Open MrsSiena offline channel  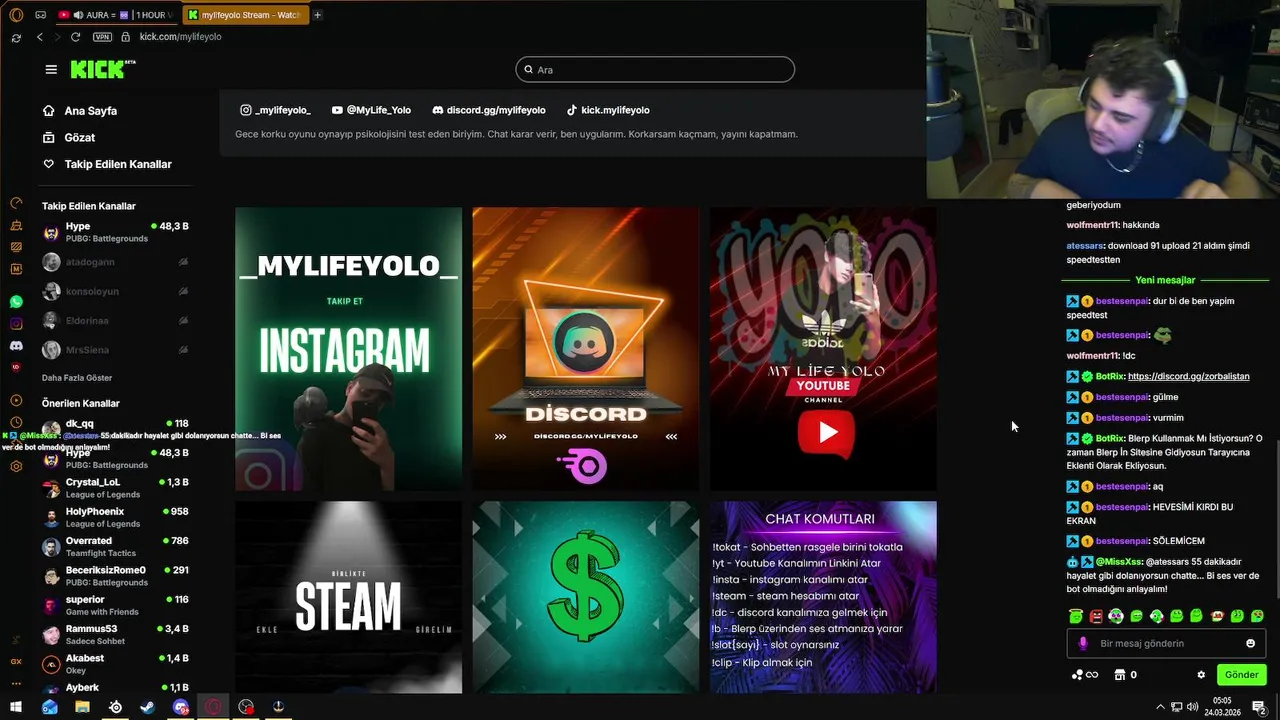[115, 350]
